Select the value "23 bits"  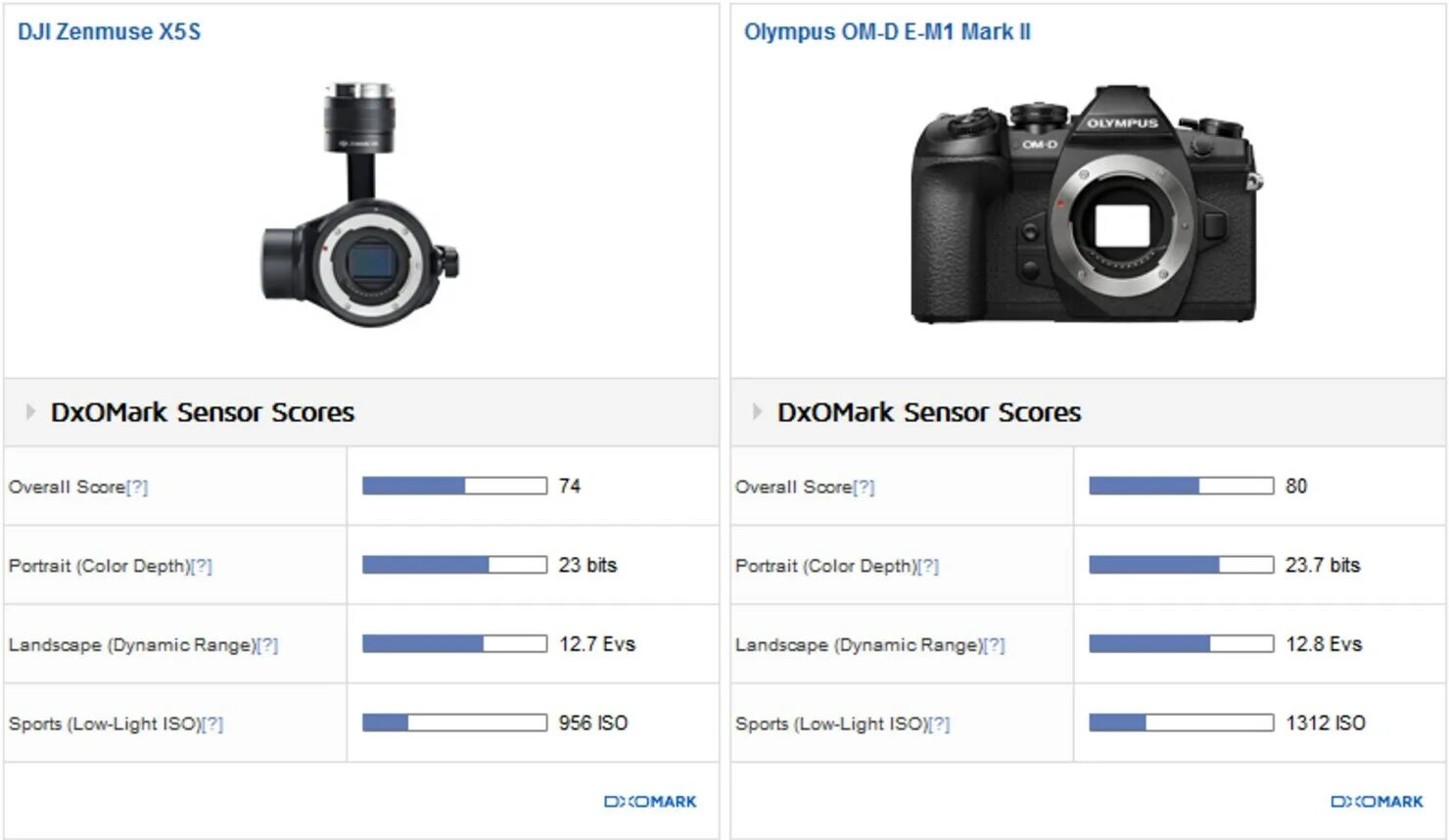click(587, 565)
